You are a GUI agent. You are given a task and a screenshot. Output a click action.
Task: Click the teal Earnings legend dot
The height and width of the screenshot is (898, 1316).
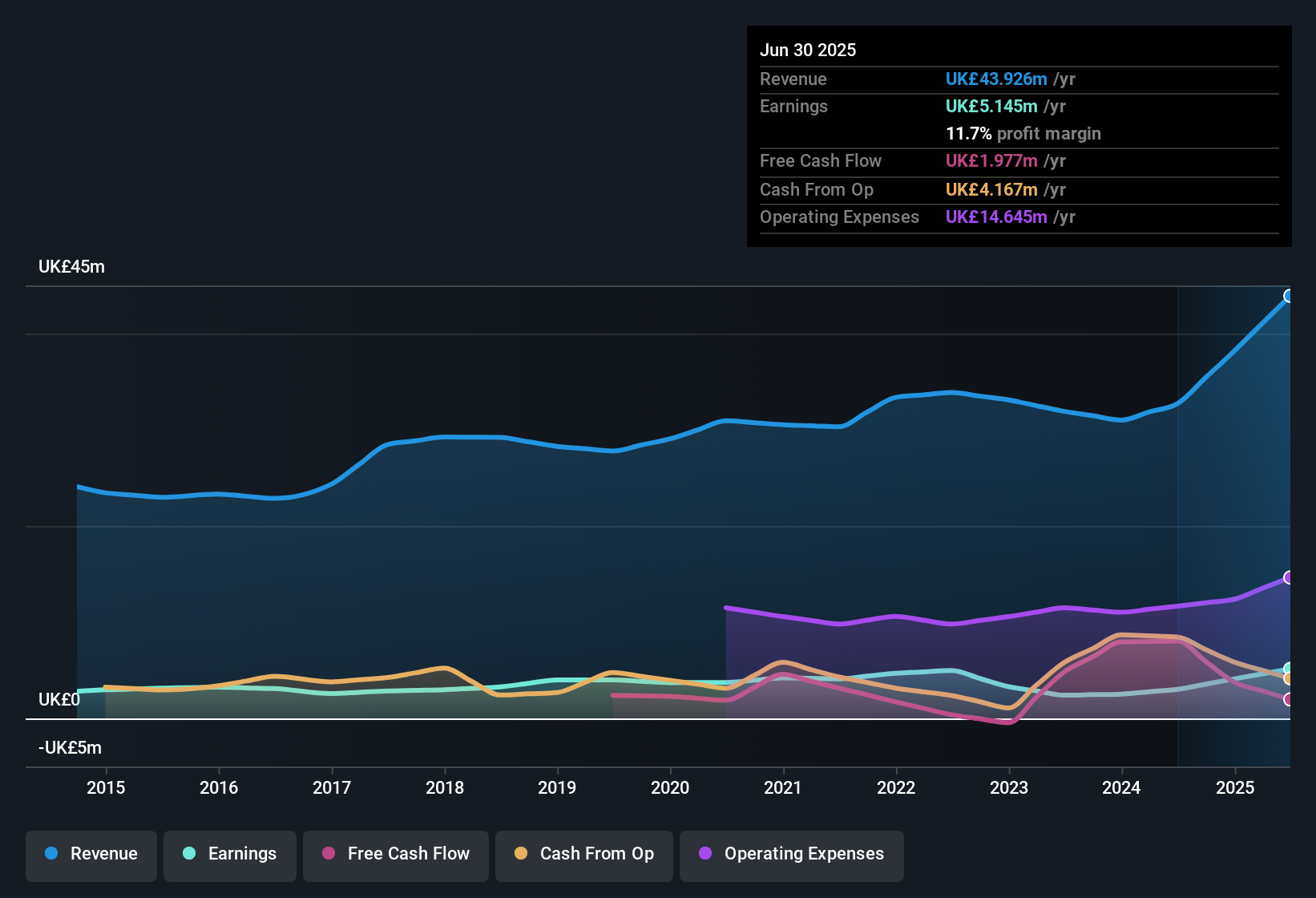[x=189, y=854]
